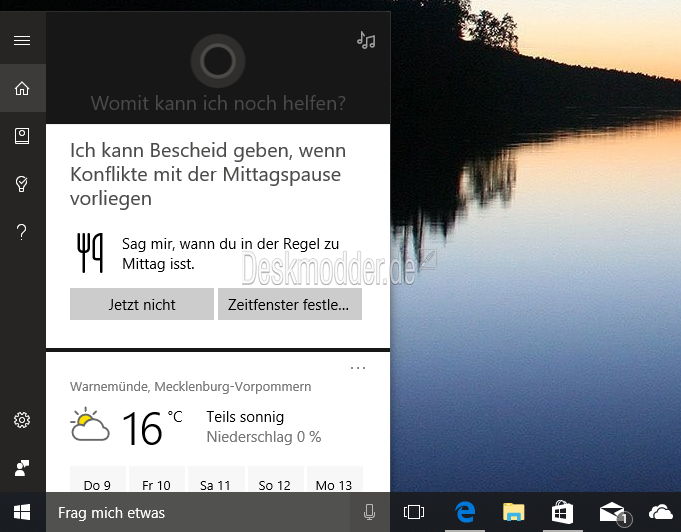
Task: Dismiss lunch card with Jetzt nicht
Action: click(x=142, y=304)
